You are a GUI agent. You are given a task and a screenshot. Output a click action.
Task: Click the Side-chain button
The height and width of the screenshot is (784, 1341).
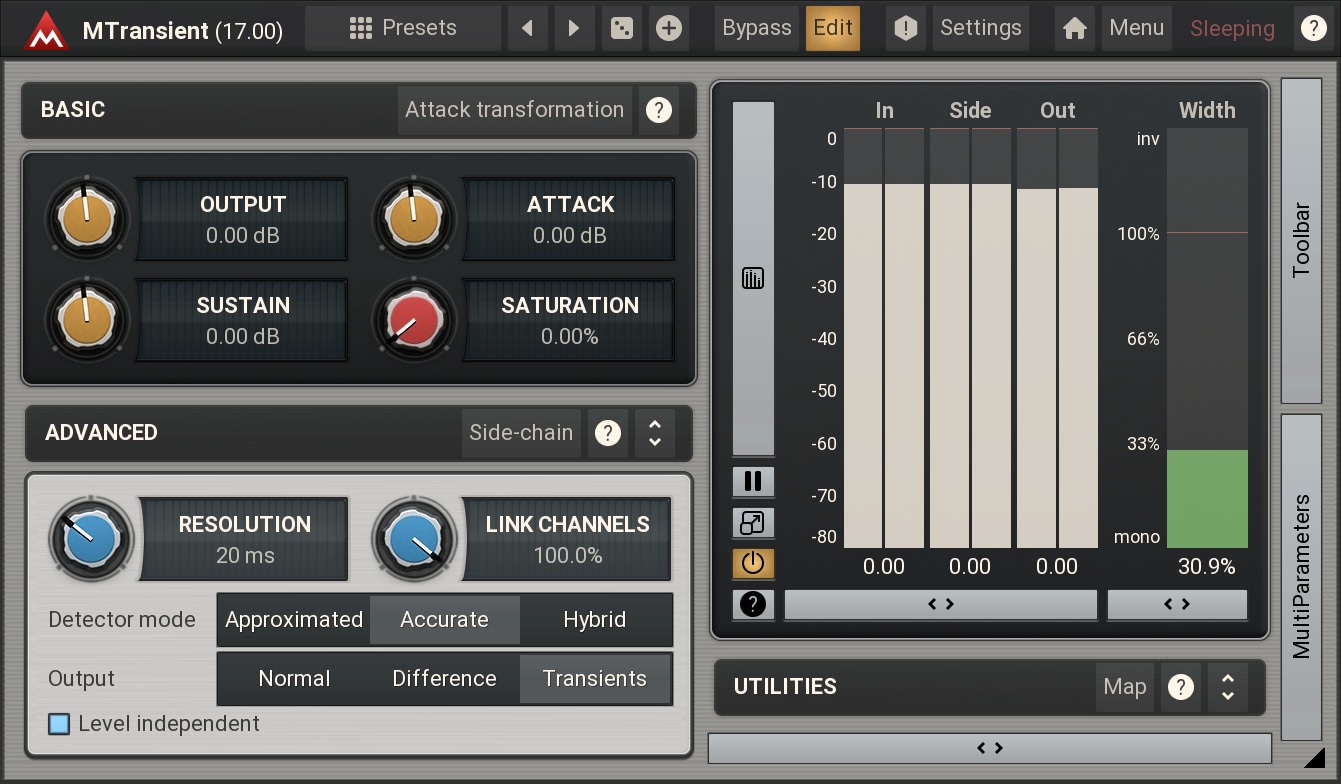521,433
